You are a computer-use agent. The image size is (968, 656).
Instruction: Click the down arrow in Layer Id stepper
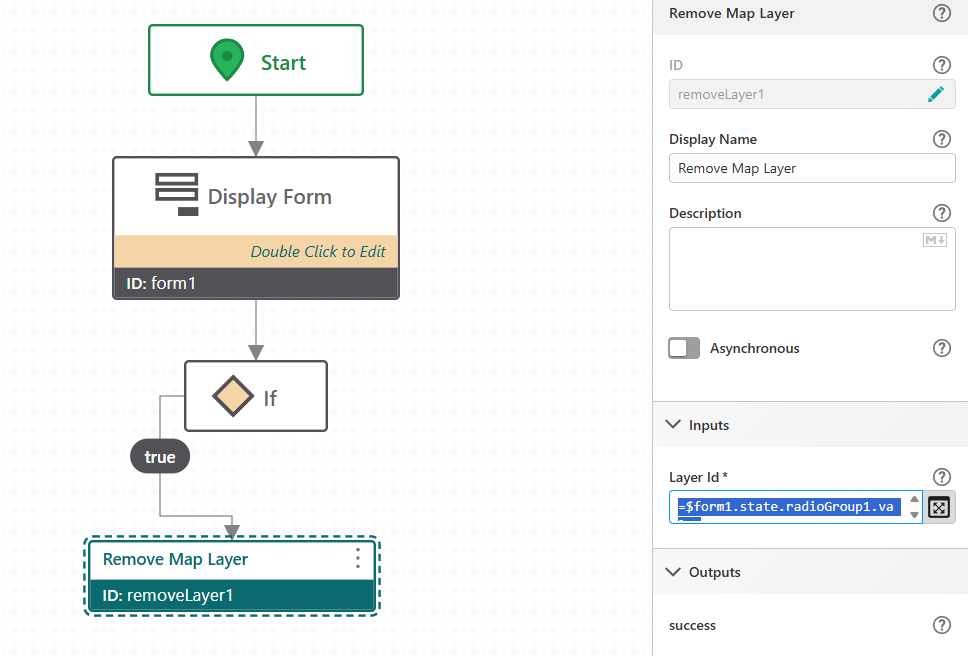click(x=914, y=515)
